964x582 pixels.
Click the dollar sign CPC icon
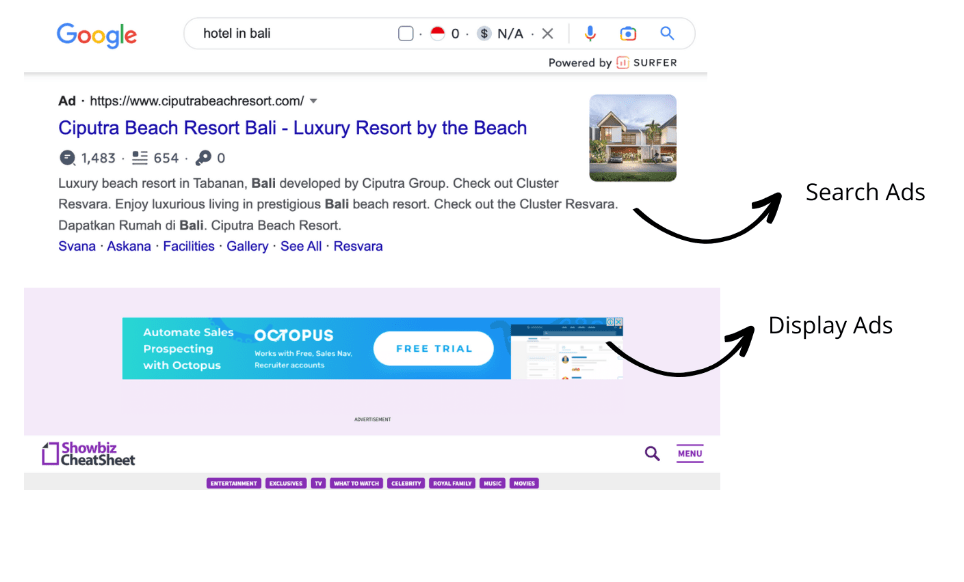coord(484,33)
